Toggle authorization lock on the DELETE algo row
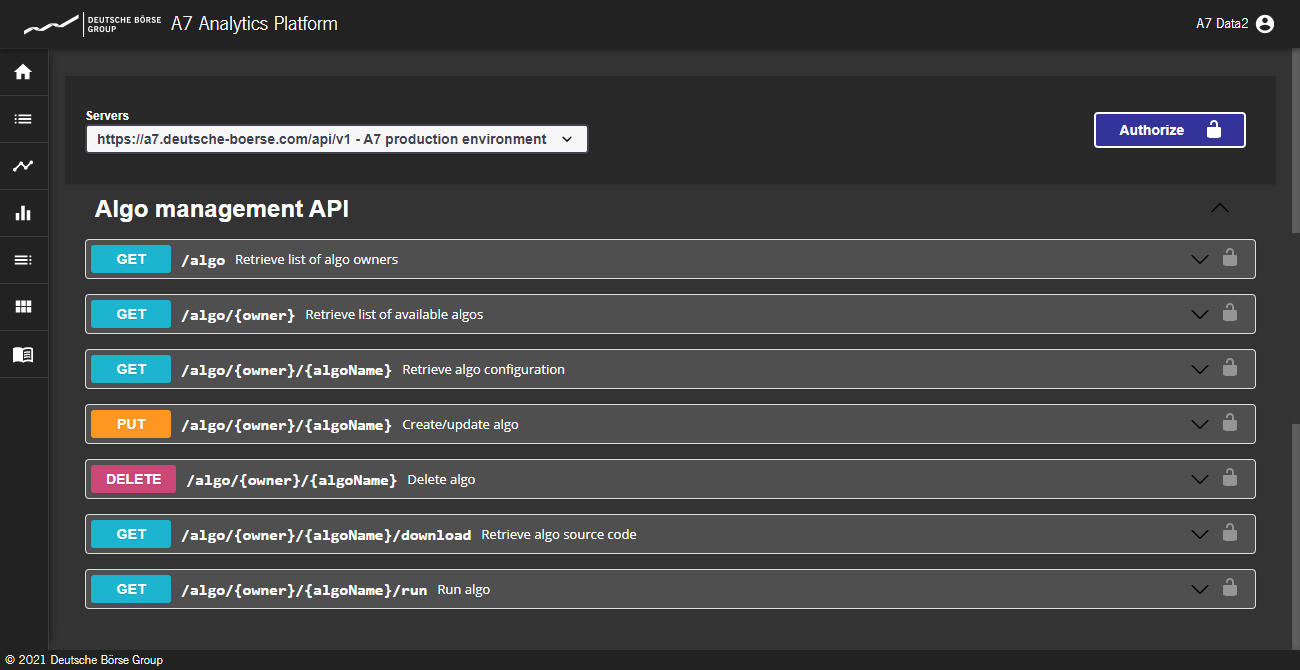 [x=1230, y=479]
